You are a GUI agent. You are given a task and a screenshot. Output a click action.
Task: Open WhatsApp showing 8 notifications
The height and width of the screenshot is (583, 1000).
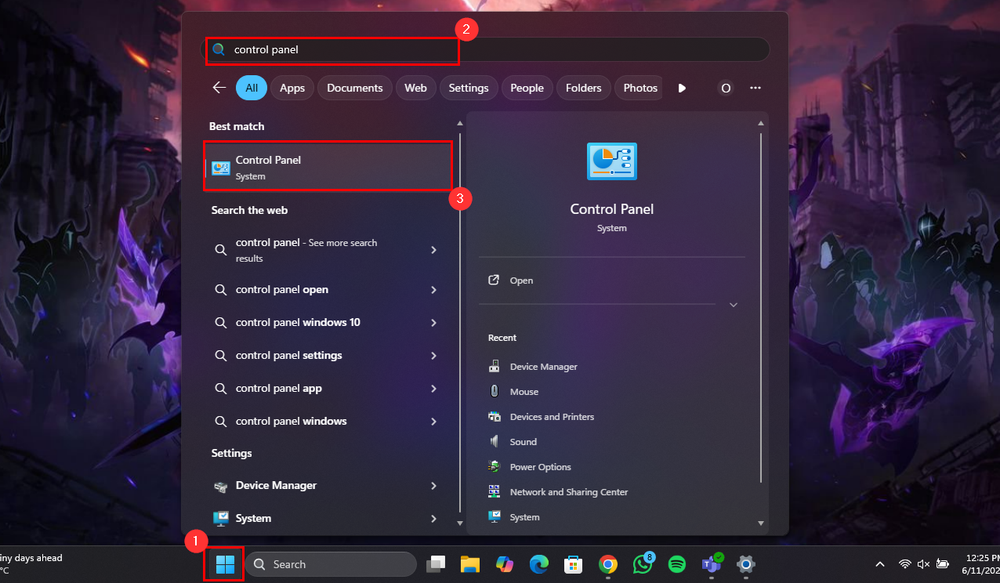643,564
